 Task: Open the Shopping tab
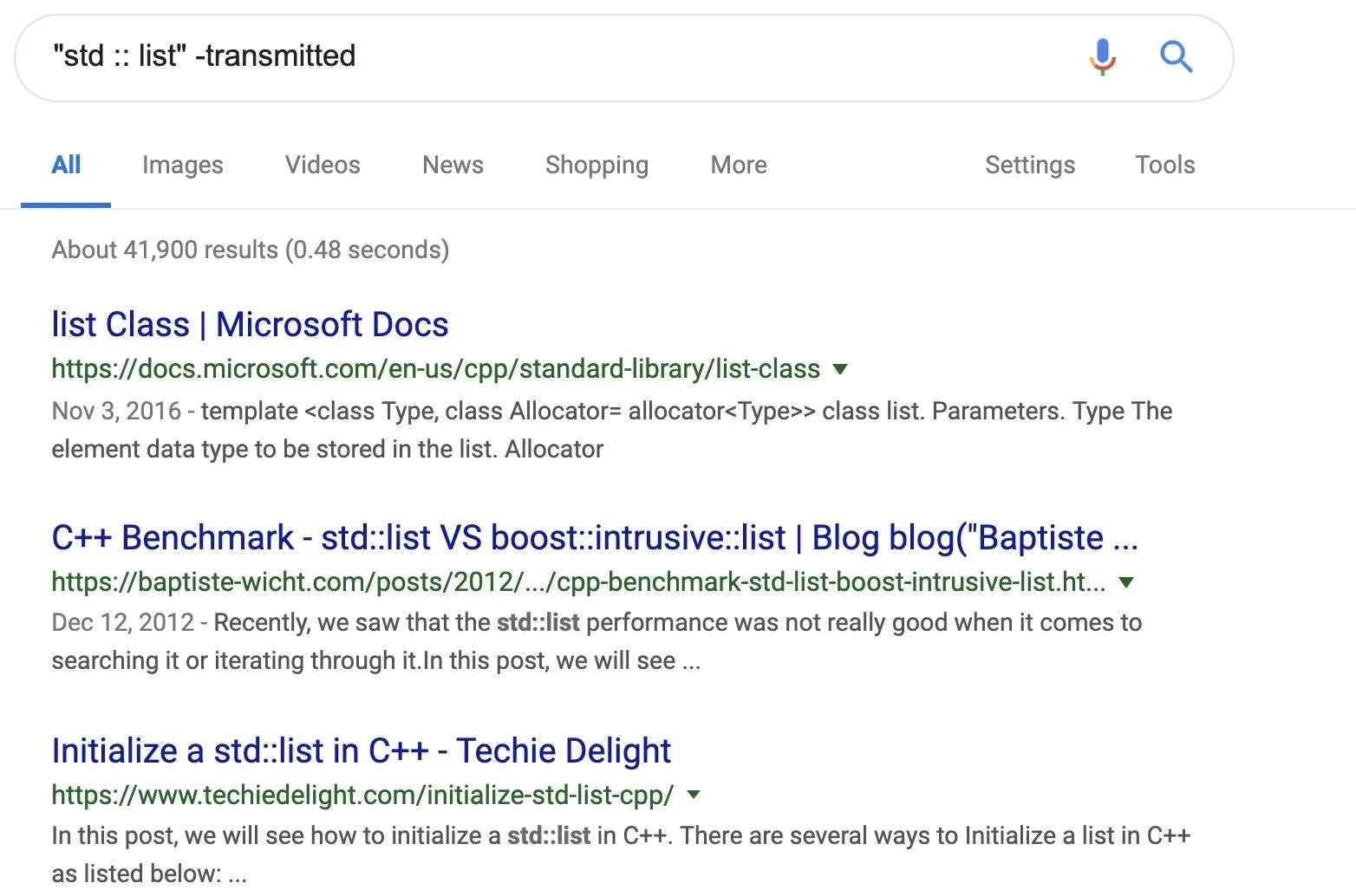[x=597, y=165]
